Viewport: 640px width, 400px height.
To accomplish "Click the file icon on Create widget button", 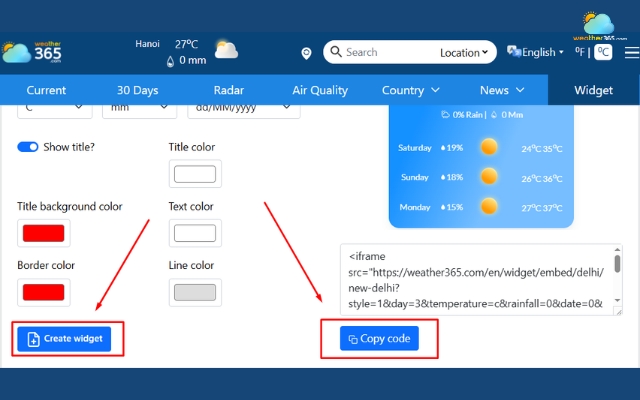I will coord(33,339).
